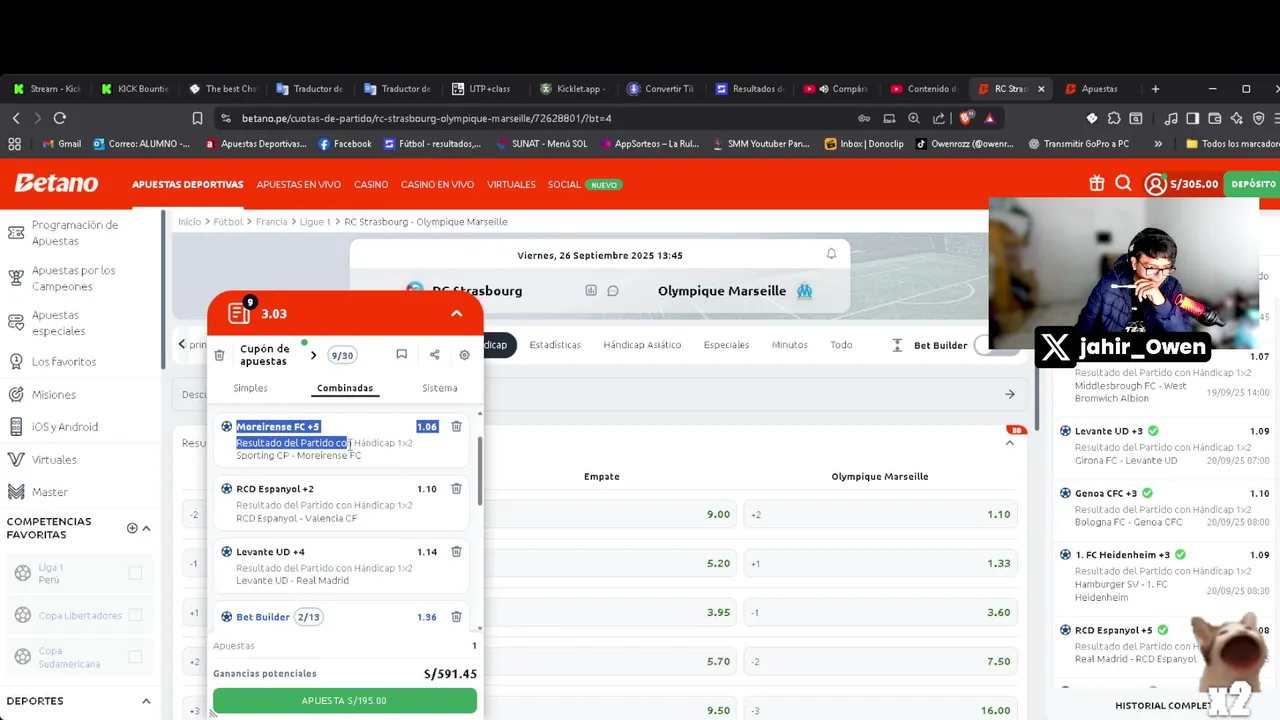
Task: Click the browser reload button
Action: [60, 118]
